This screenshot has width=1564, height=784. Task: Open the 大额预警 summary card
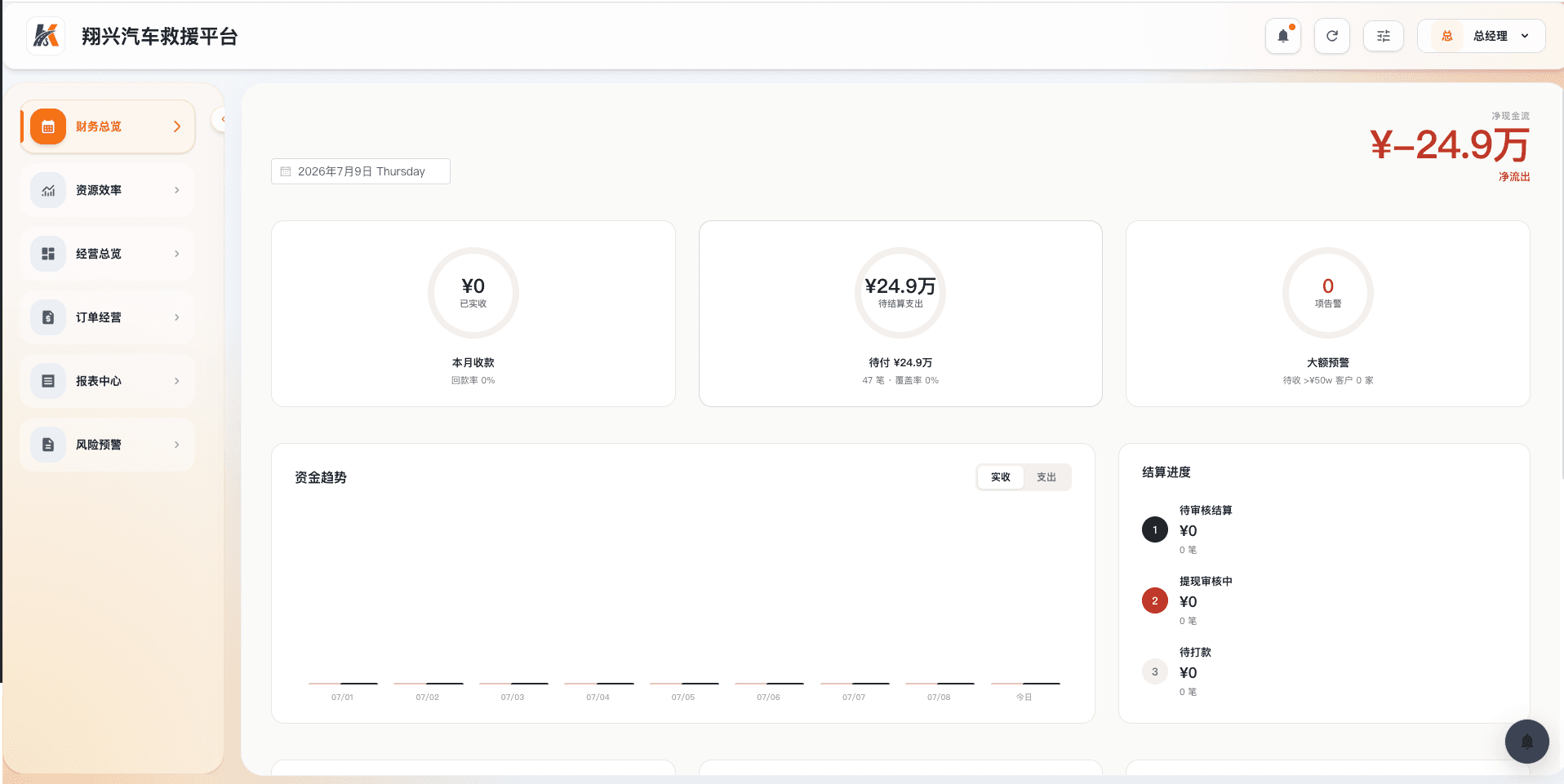1327,313
